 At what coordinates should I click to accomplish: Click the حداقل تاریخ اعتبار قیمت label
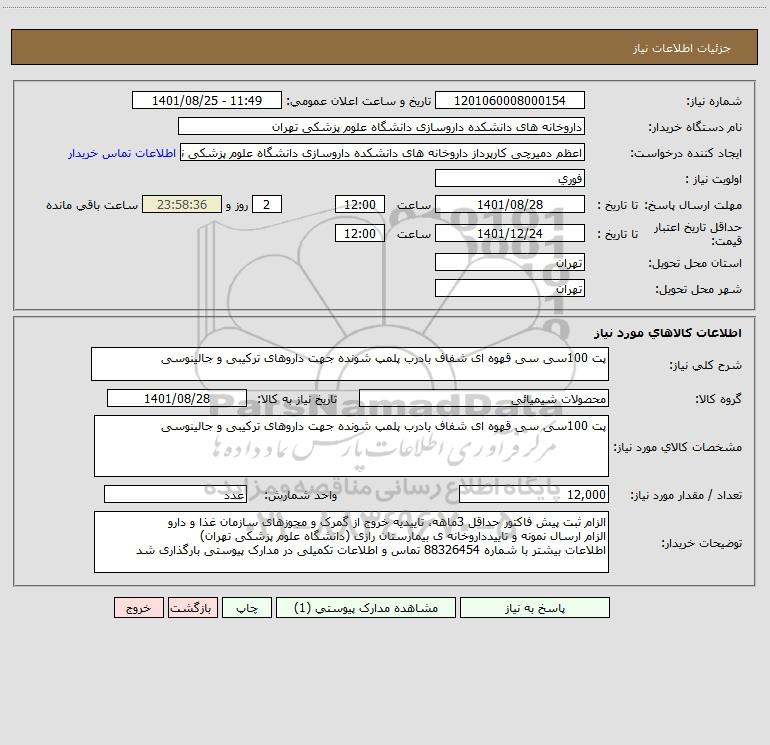pos(698,234)
